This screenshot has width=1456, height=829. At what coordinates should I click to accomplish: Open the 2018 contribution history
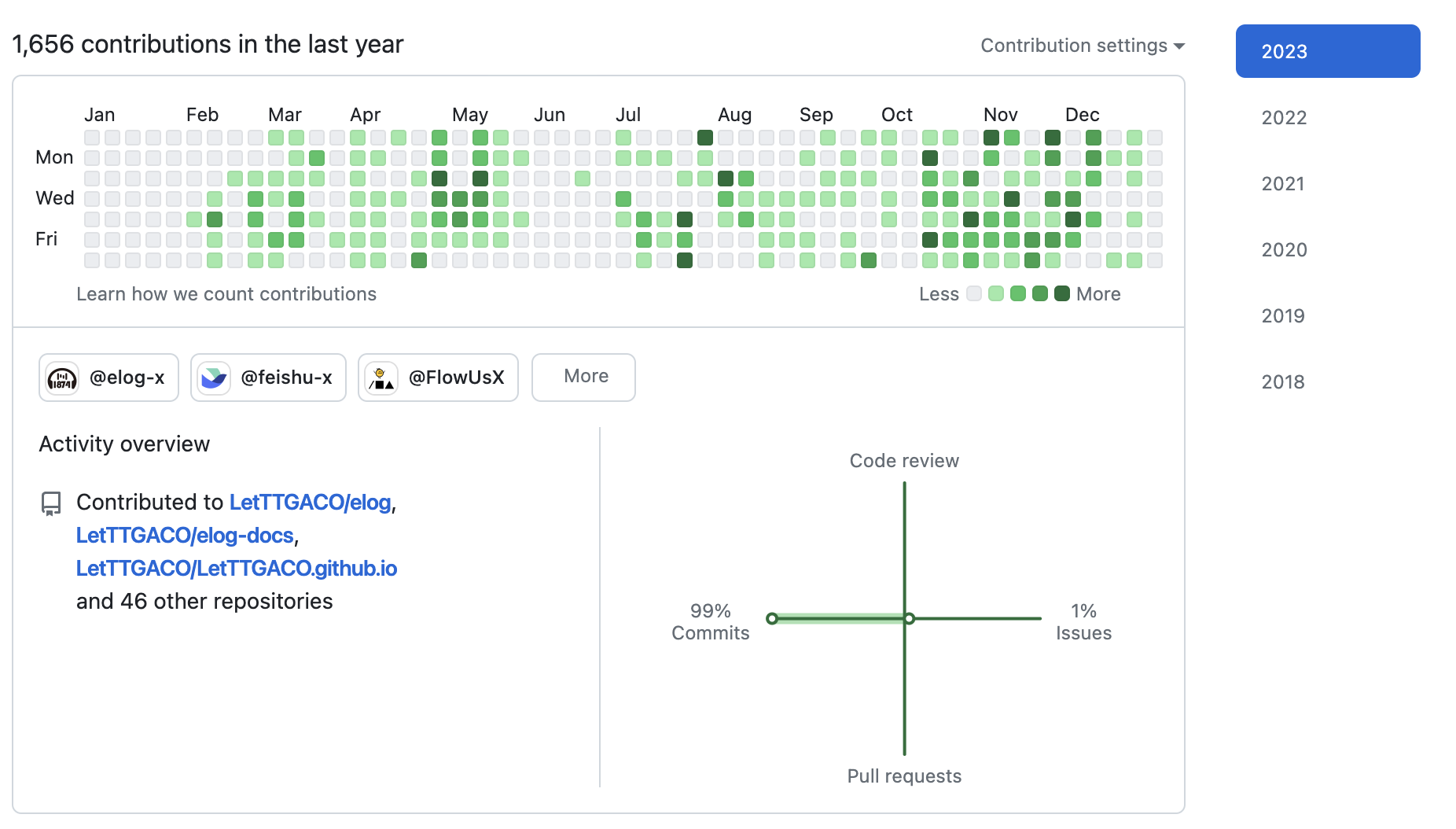point(1283,382)
